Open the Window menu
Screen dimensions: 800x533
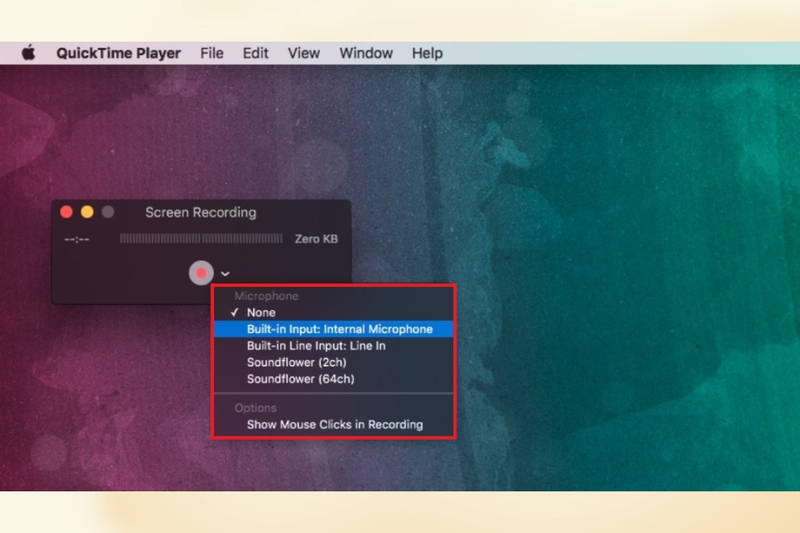366,53
